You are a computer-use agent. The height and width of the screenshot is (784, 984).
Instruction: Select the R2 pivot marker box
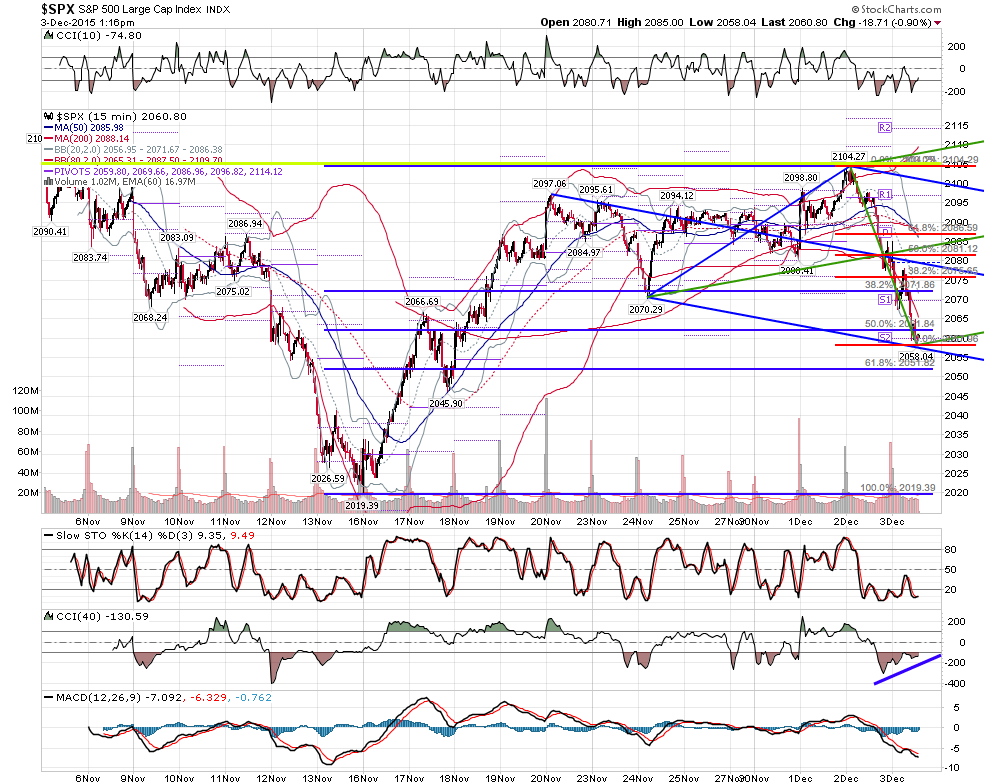(x=884, y=127)
